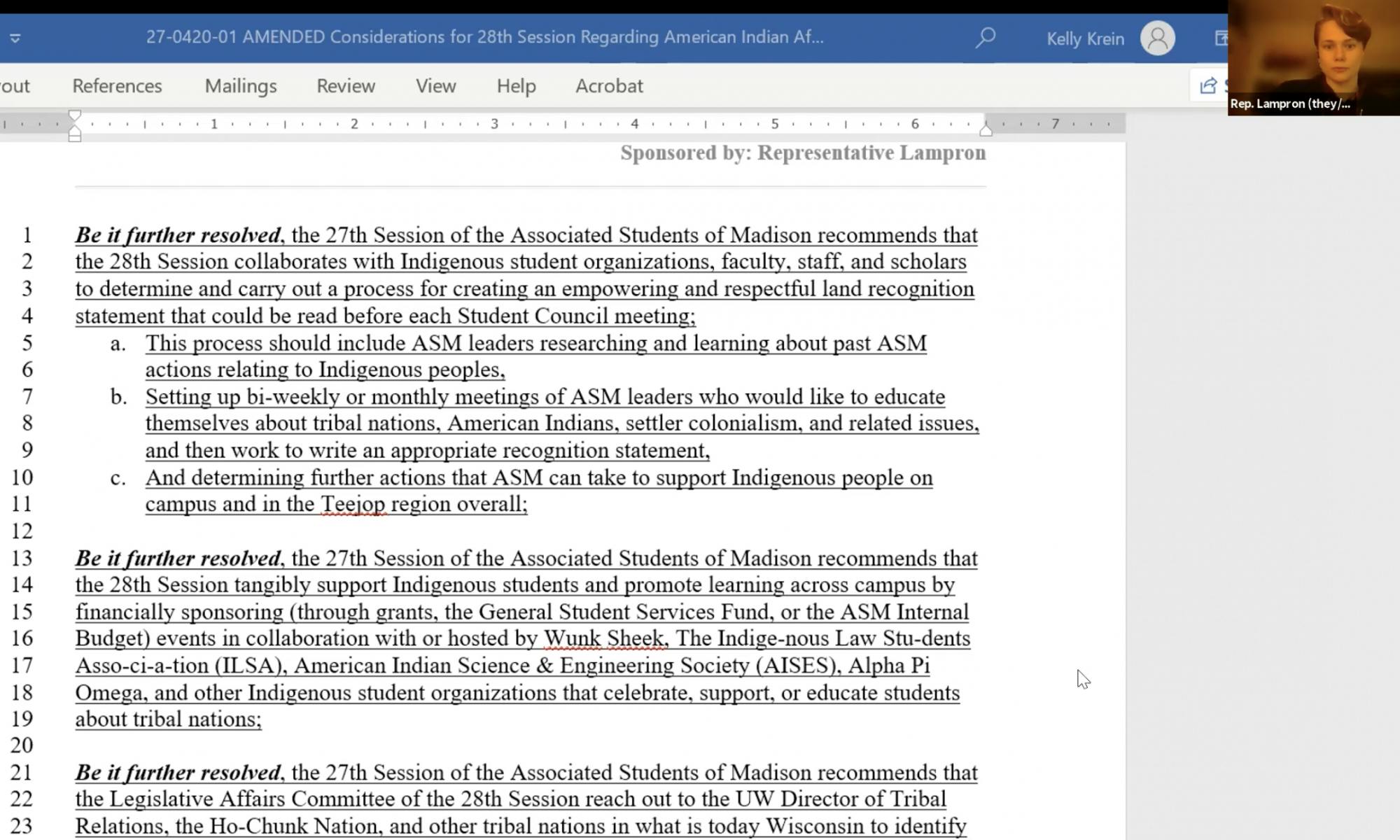1400x840 pixels.
Task: Open the Search (Tell Me) magnifier icon
Action: (984, 38)
